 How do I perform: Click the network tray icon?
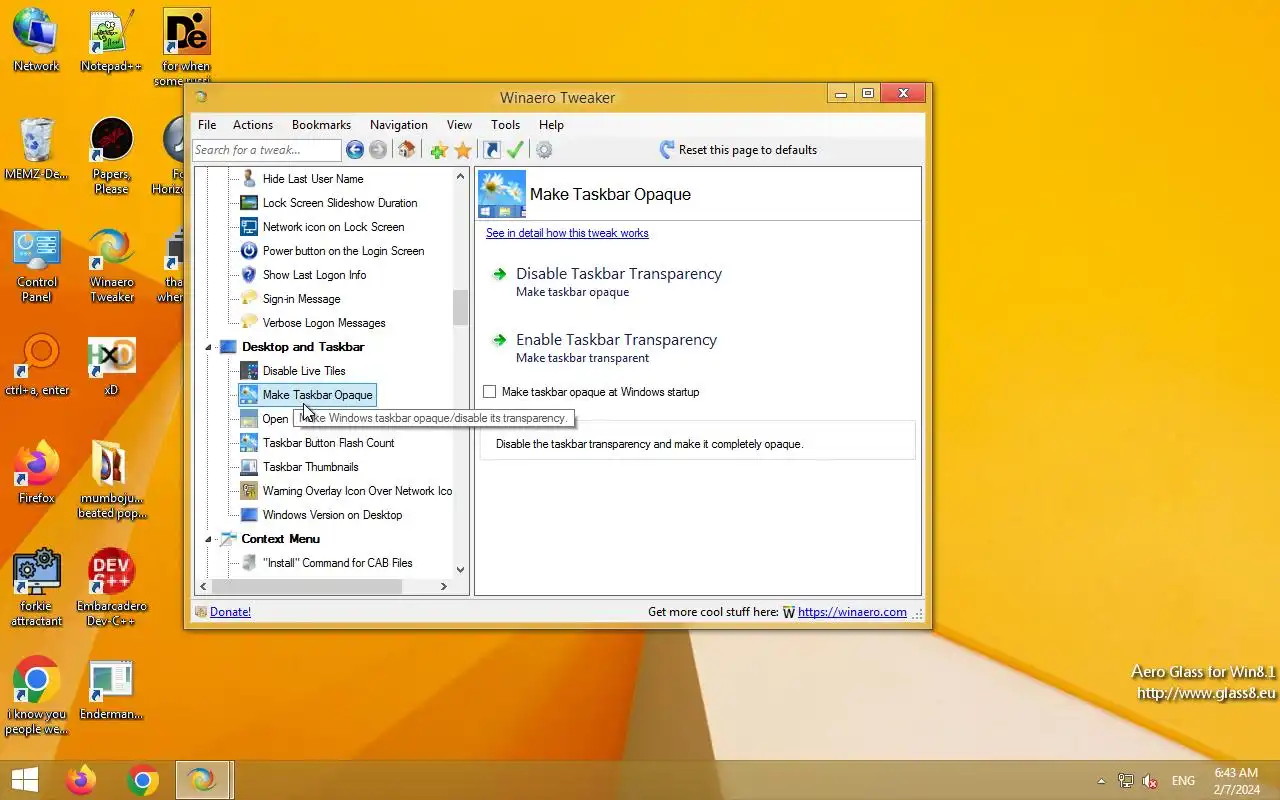click(1126, 781)
